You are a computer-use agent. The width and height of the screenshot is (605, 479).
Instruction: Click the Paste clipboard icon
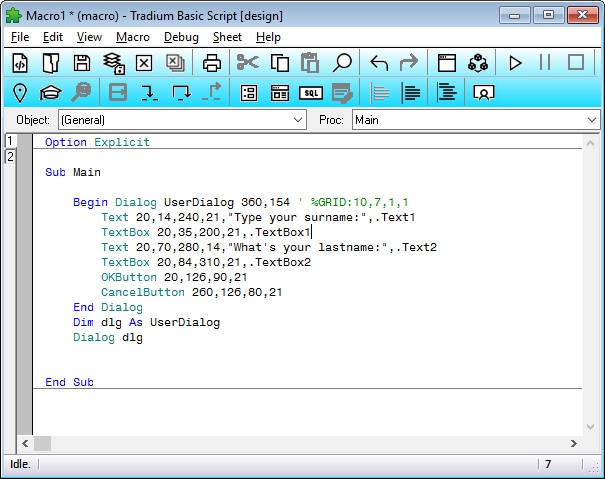pyautogui.click(x=310, y=63)
